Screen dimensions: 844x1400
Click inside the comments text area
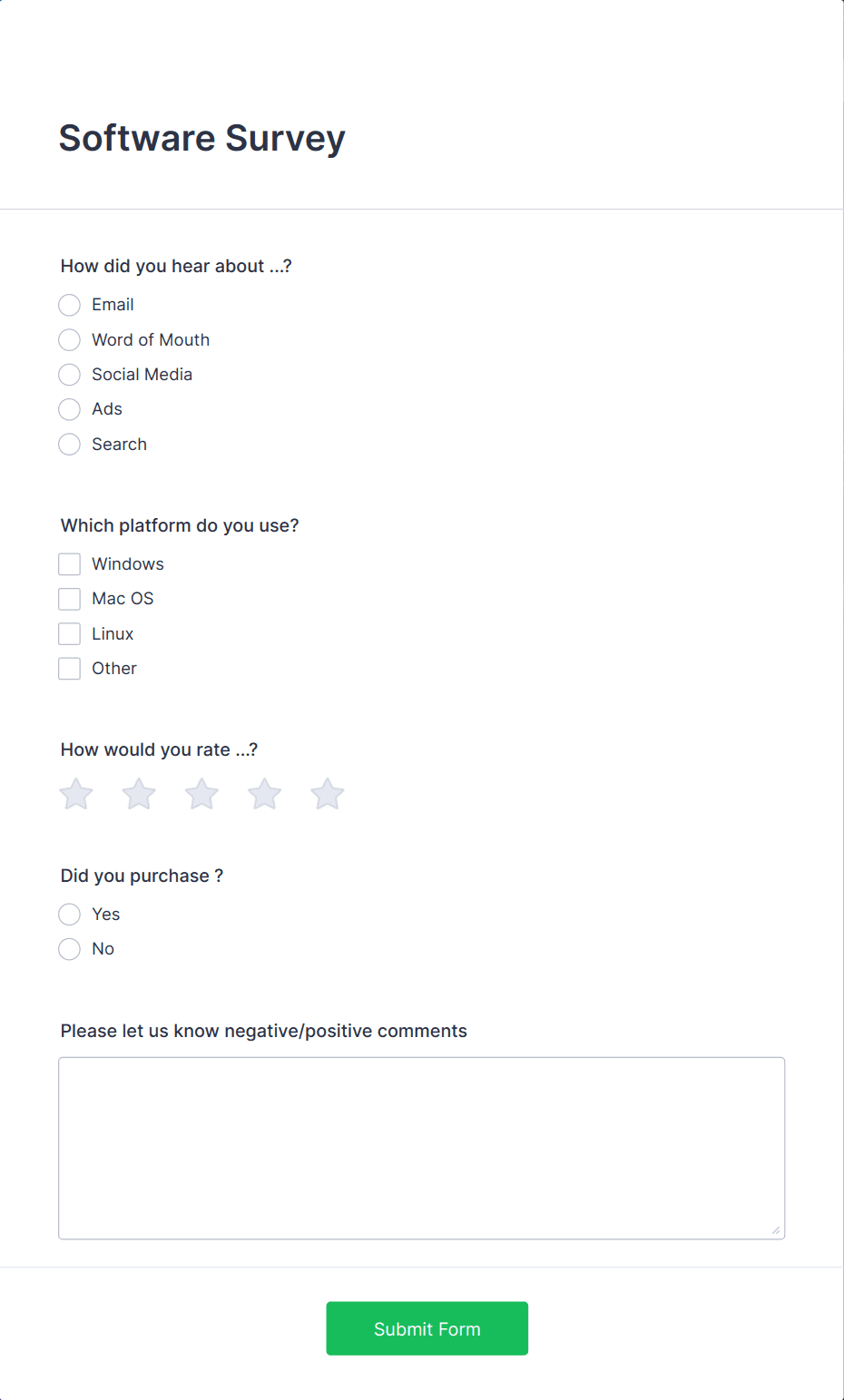tap(421, 1143)
